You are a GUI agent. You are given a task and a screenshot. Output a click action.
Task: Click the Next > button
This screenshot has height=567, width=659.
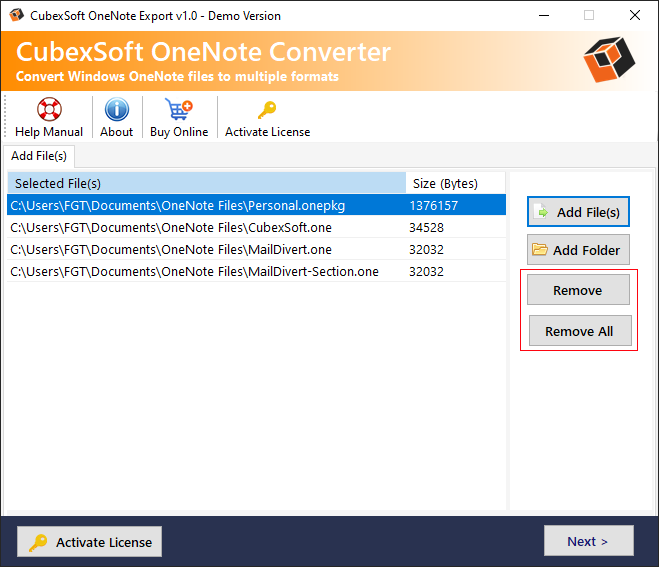pos(589,541)
